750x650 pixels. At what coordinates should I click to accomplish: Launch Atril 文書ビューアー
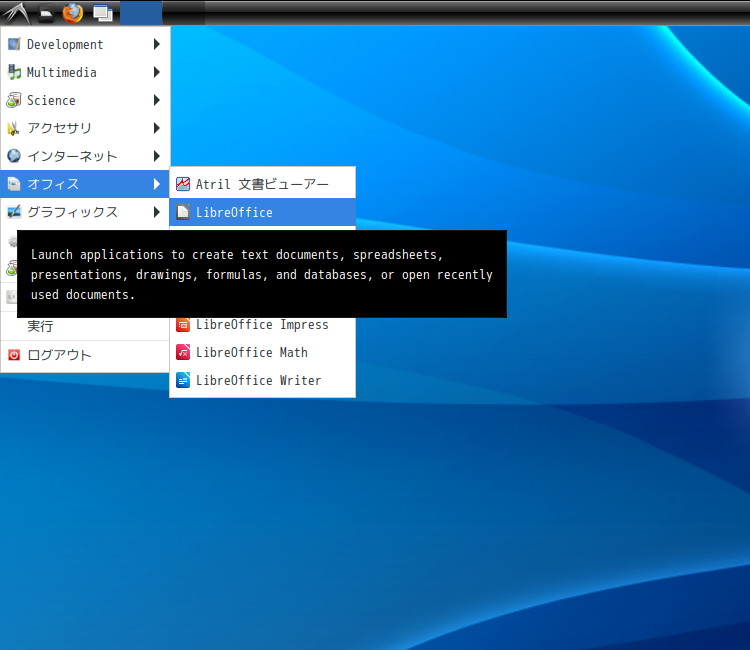(x=263, y=184)
